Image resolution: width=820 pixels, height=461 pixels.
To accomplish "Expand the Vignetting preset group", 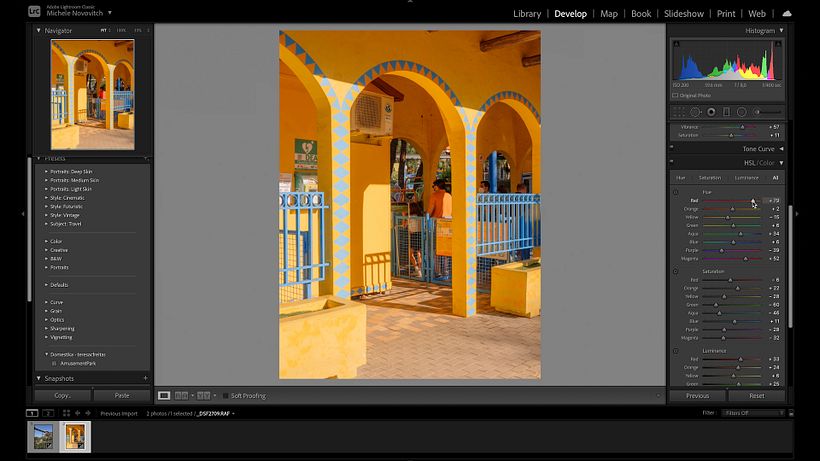I will (47, 337).
